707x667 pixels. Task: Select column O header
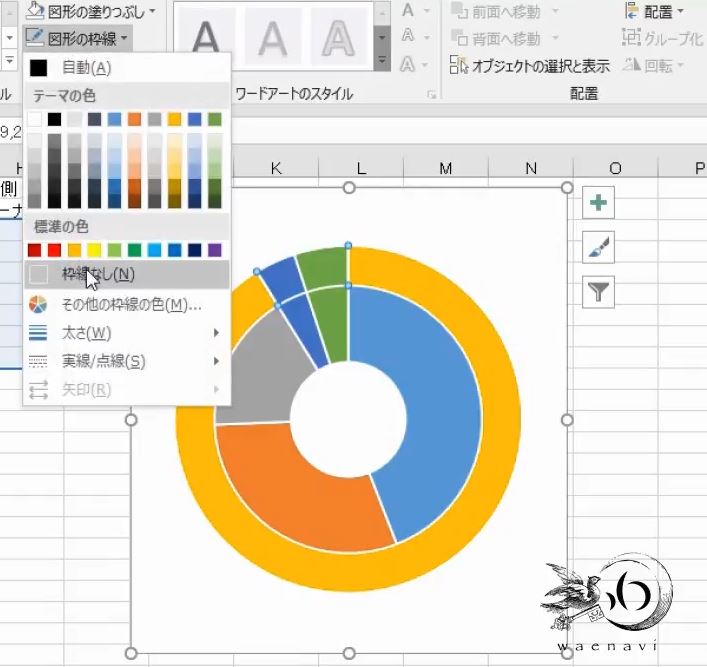tap(615, 168)
